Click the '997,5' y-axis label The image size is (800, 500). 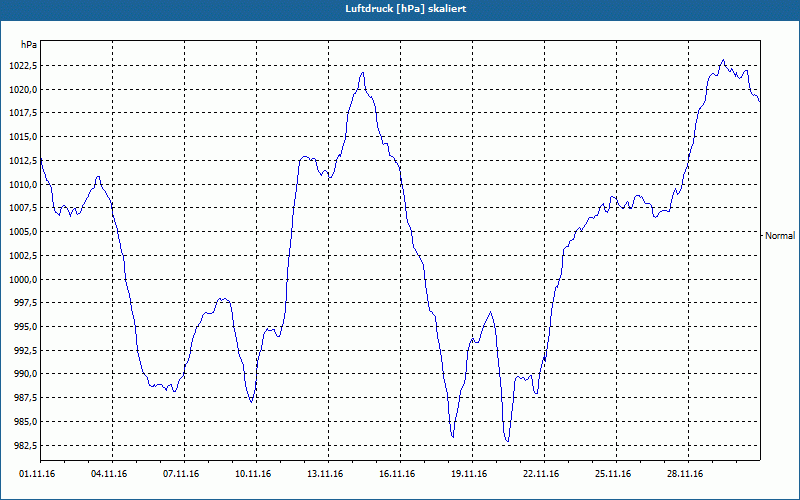(x=26, y=303)
